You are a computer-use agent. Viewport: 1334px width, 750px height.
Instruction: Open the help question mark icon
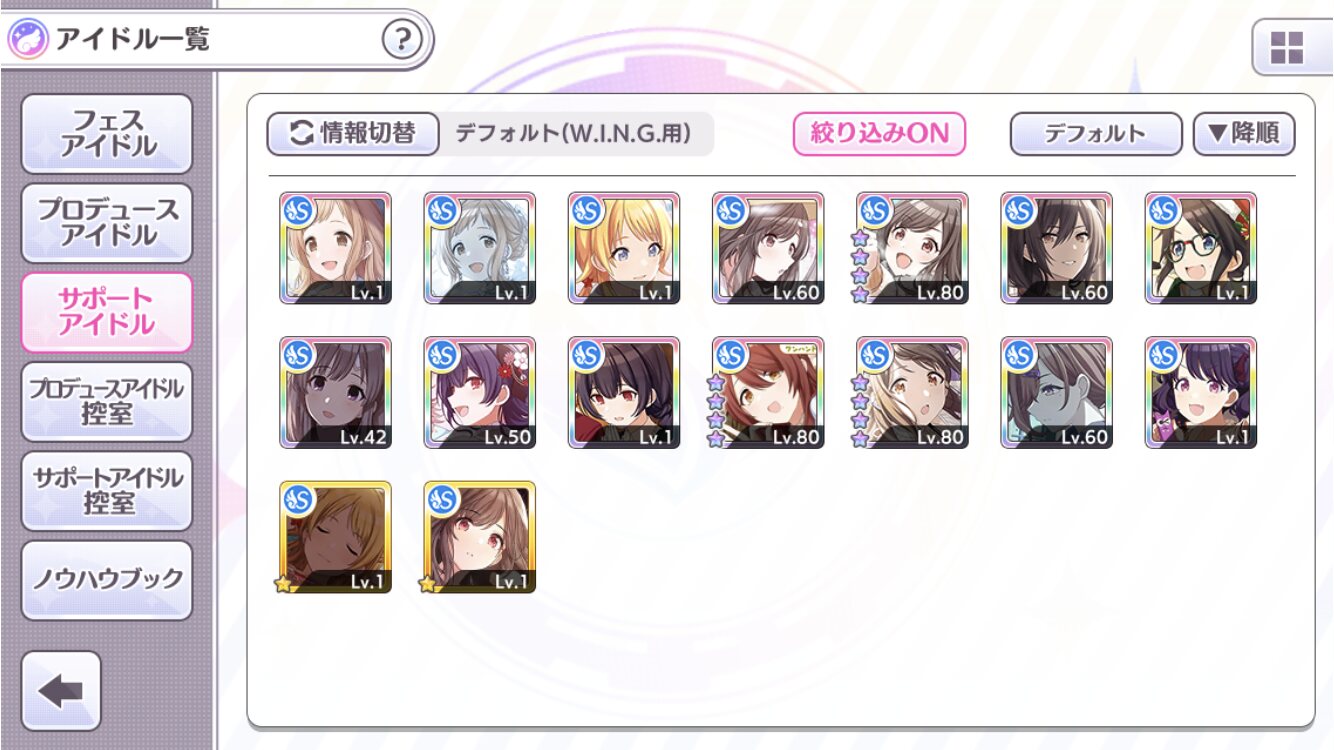click(402, 40)
